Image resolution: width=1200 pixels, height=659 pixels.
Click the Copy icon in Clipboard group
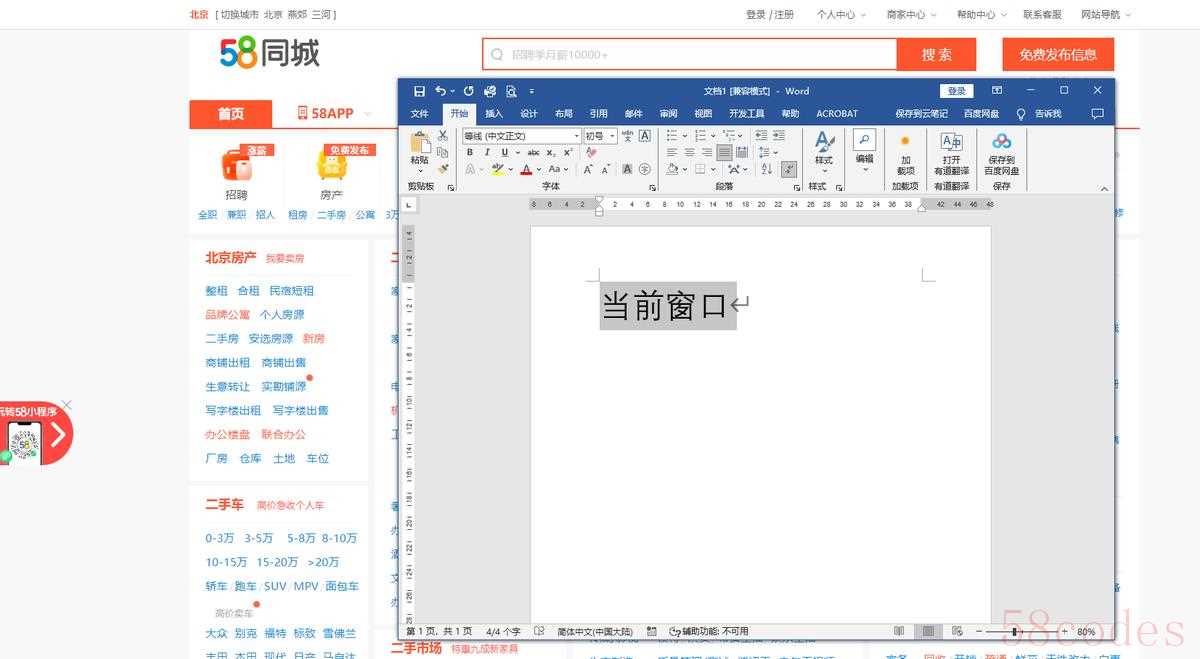(442, 152)
